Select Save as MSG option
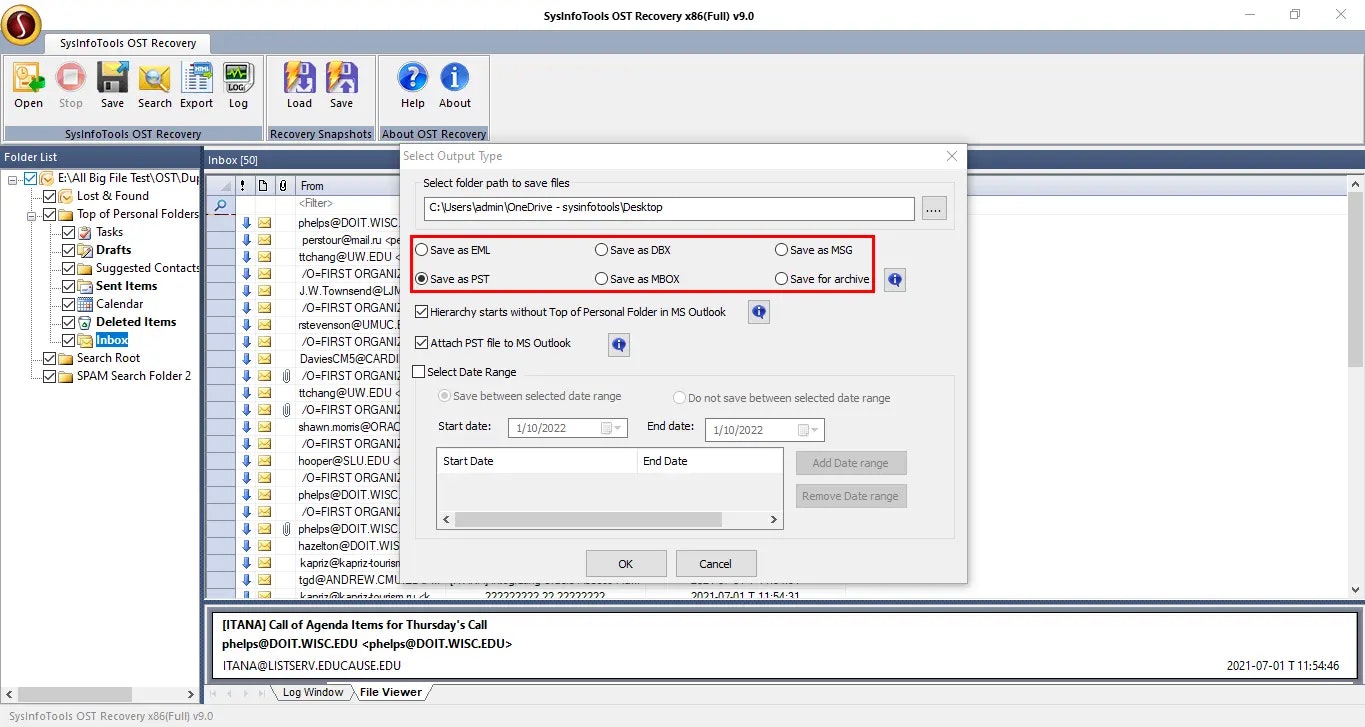The height and width of the screenshot is (727, 1365). (x=814, y=250)
